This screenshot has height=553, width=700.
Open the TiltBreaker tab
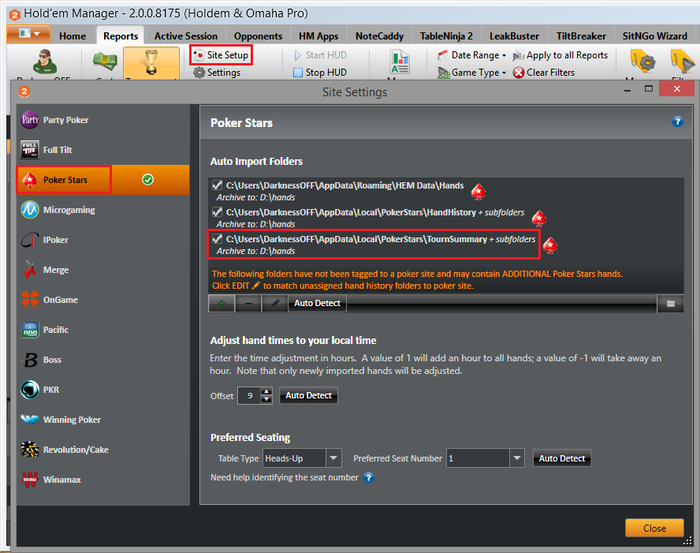(x=581, y=36)
